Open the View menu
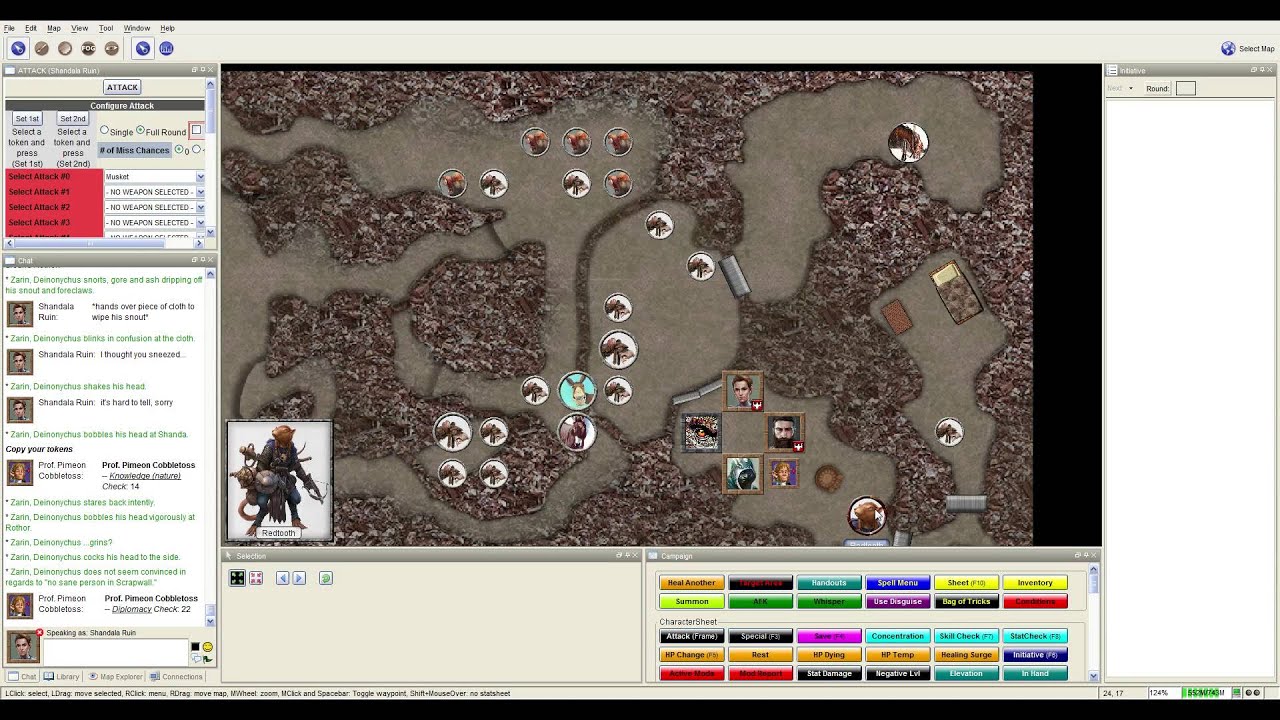The height and width of the screenshot is (720, 1280). click(80, 28)
